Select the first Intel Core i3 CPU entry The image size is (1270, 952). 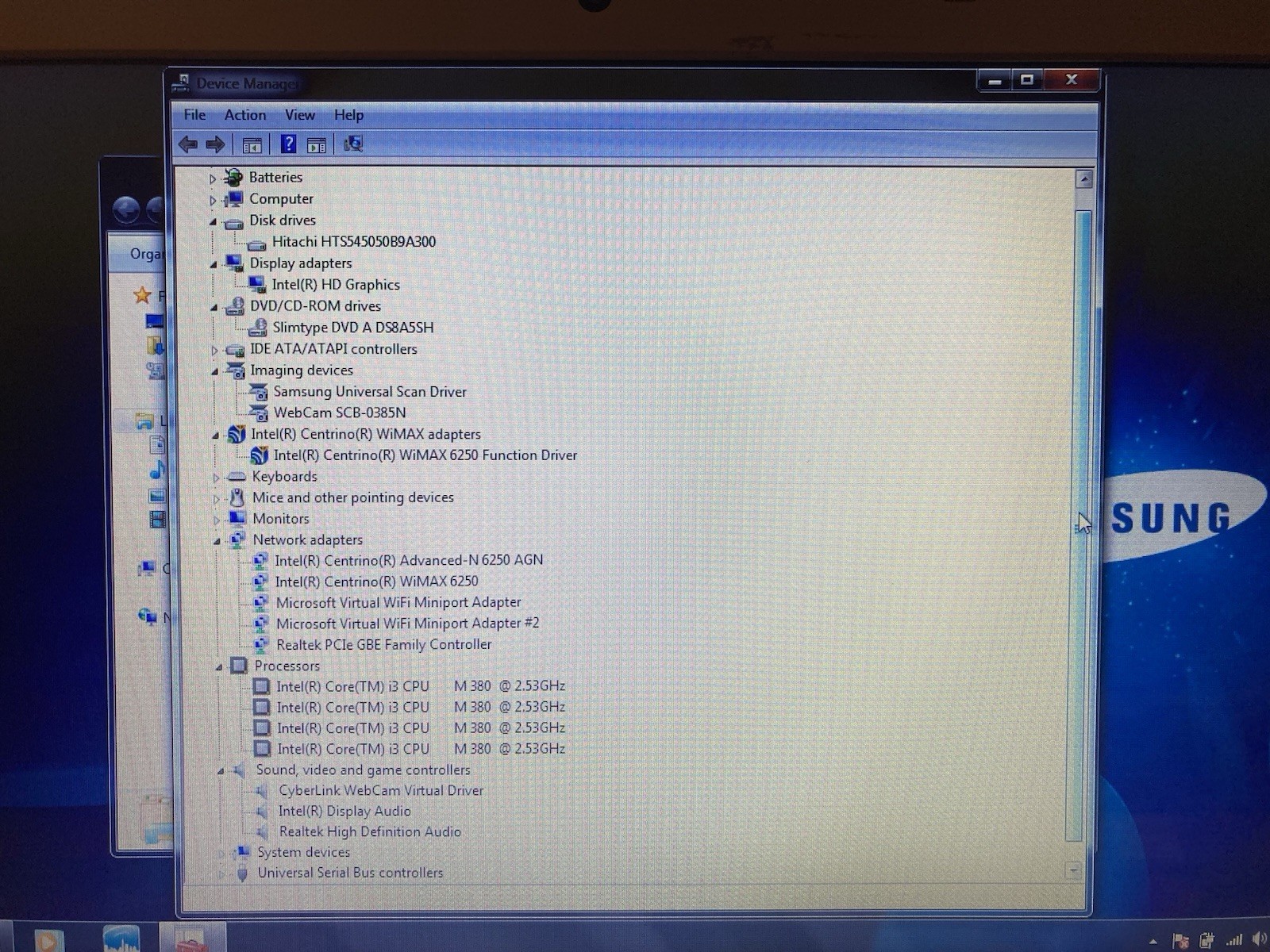(421, 686)
